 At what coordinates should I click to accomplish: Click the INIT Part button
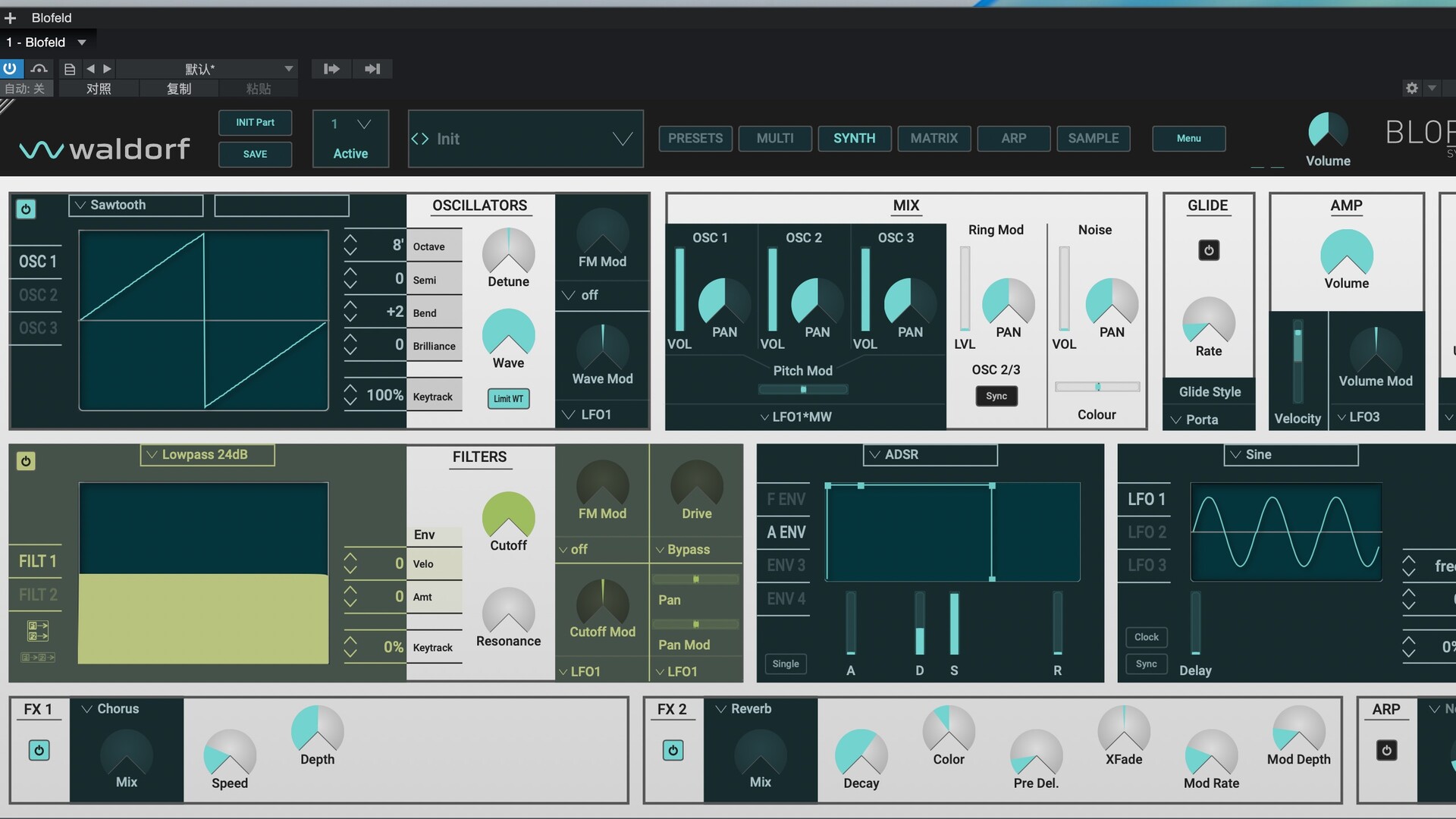[255, 122]
